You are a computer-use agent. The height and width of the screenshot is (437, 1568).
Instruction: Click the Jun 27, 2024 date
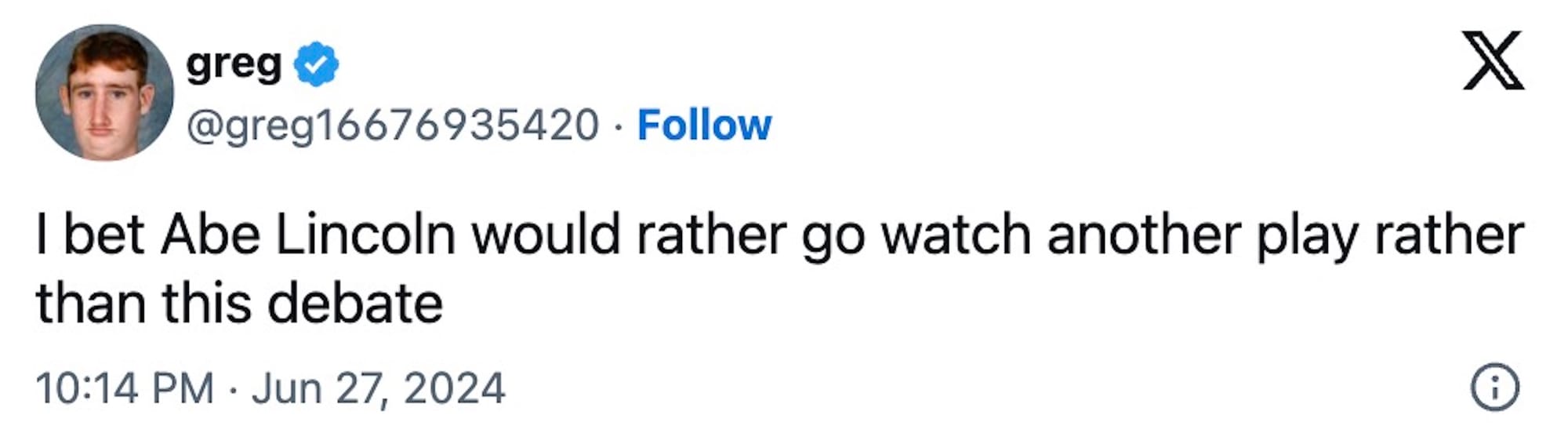click(379, 388)
